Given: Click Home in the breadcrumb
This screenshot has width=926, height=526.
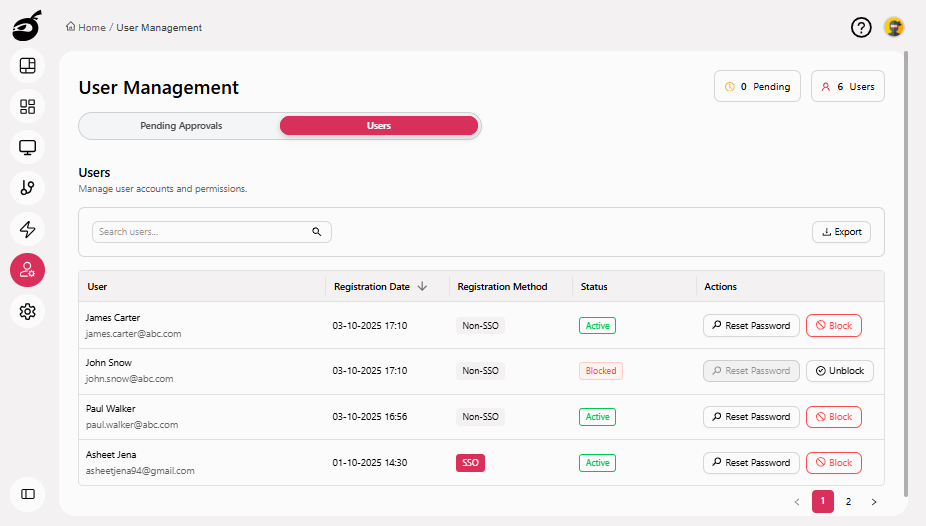Looking at the screenshot, I should (x=92, y=27).
